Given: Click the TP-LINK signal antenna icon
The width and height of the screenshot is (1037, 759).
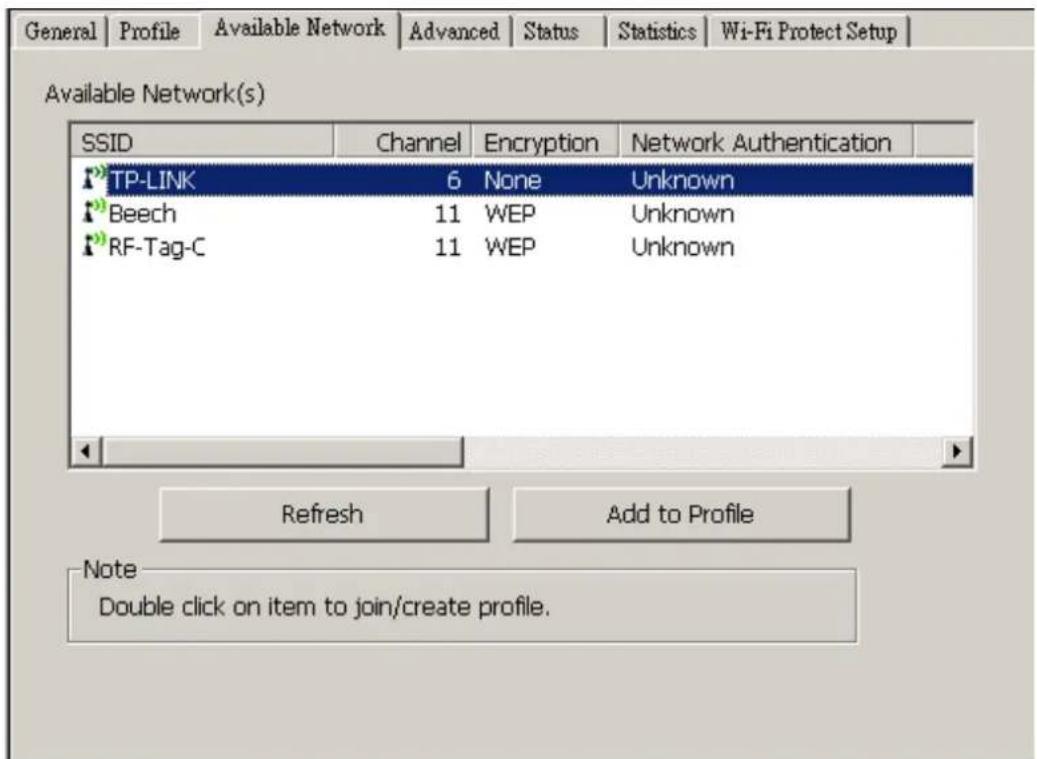Looking at the screenshot, I should coord(94,179).
